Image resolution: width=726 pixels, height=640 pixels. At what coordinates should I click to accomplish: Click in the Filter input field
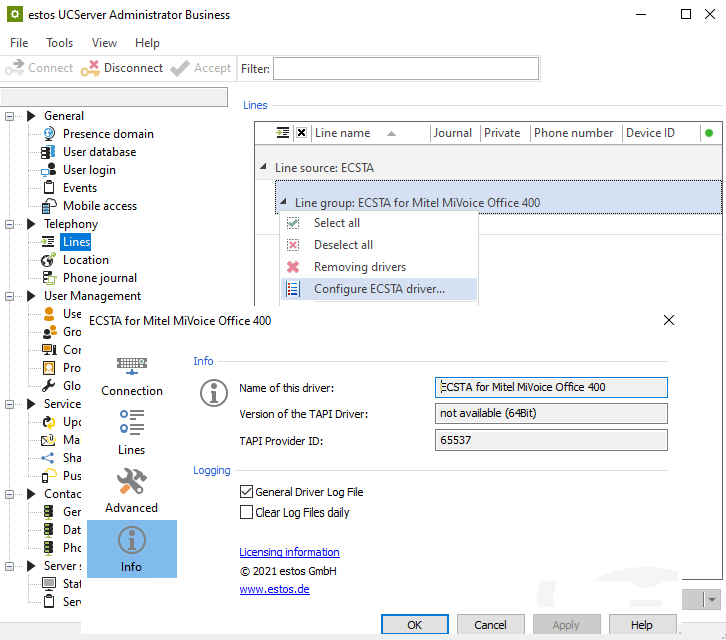(x=405, y=68)
